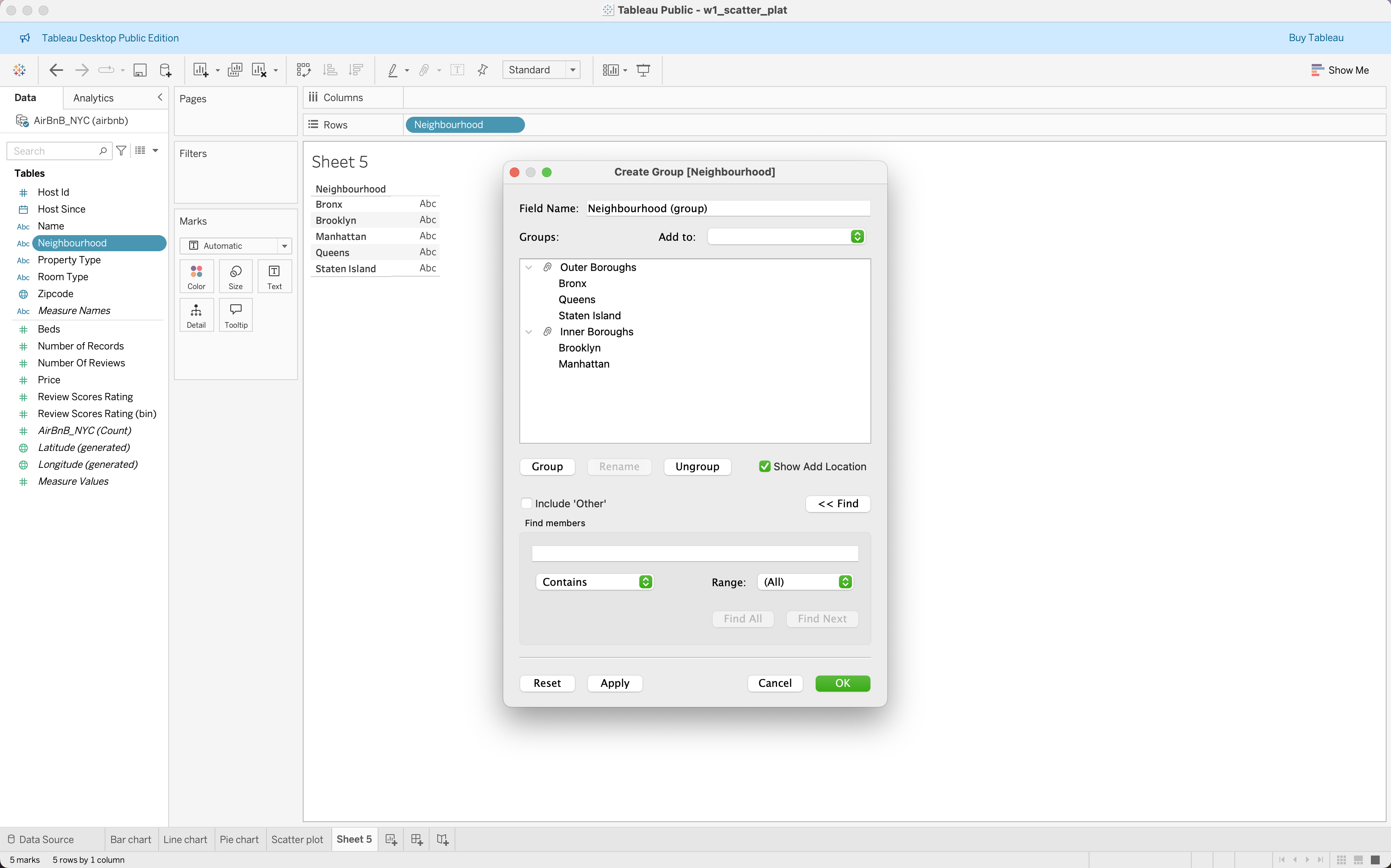Open the Color marks card
Image resolution: width=1391 pixels, height=868 pixels.
pos(196,276)
